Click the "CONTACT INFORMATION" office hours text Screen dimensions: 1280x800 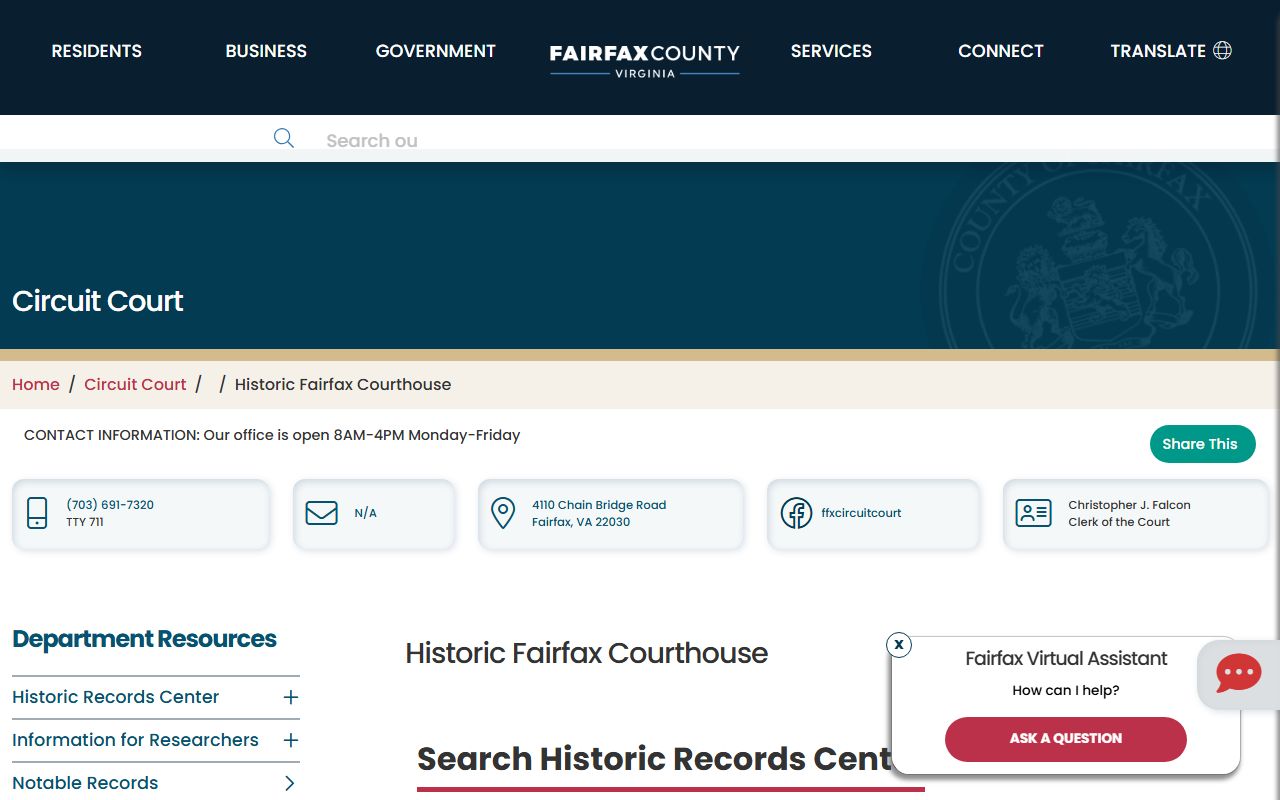click(272, 435)
